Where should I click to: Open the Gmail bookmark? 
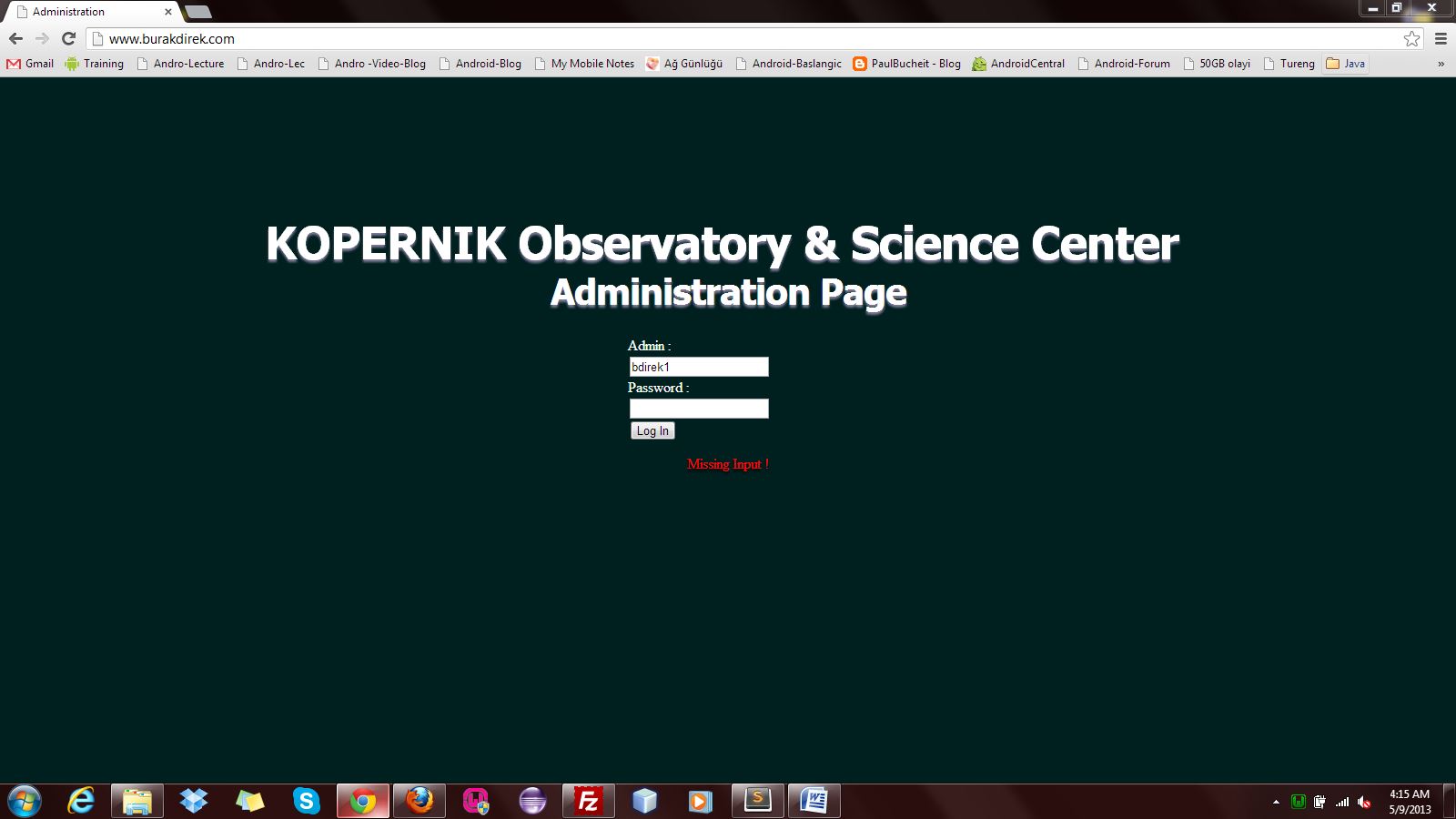(30, 64)
